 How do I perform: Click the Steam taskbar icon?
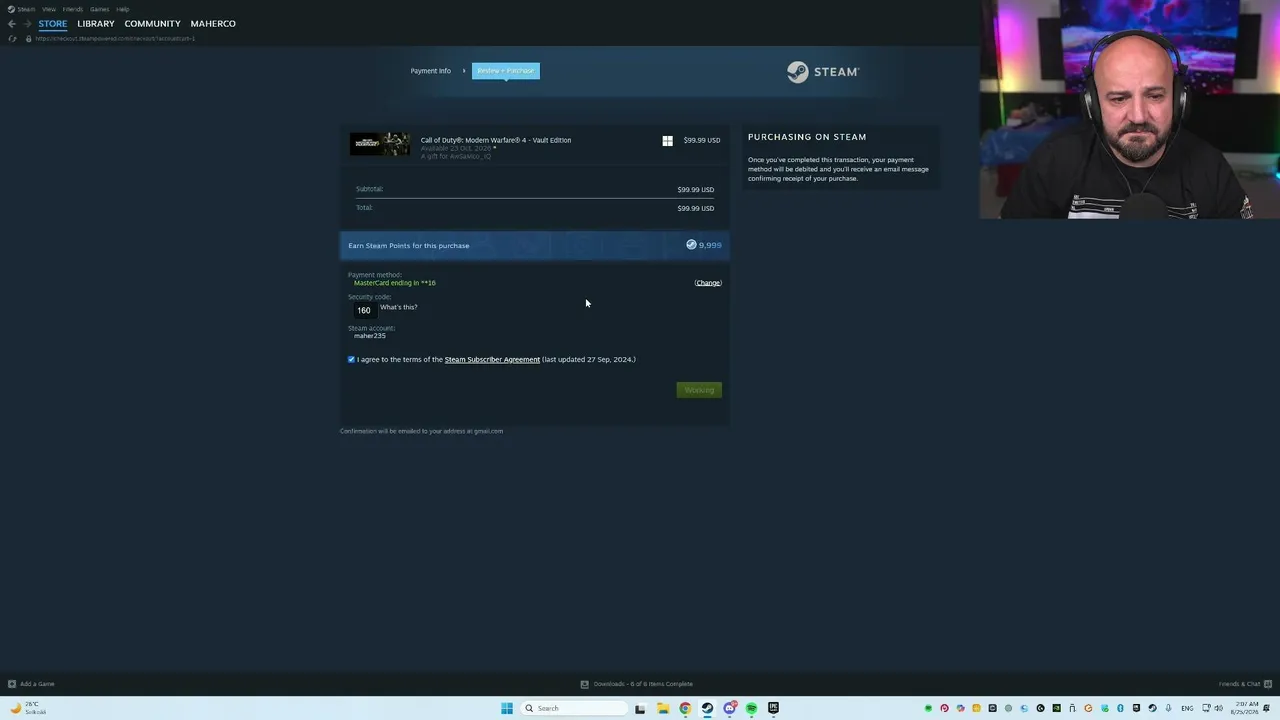coord(707,708)
